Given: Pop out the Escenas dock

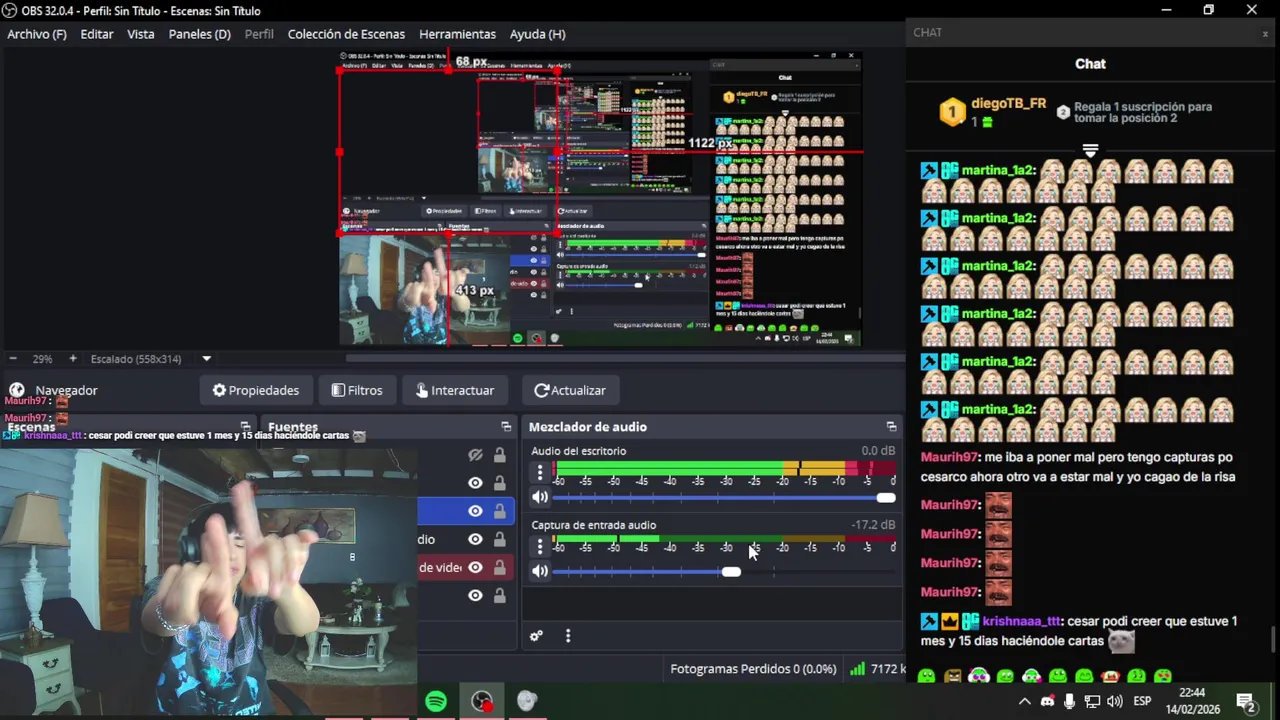Looking at the screenshot, I should [245, 427].
